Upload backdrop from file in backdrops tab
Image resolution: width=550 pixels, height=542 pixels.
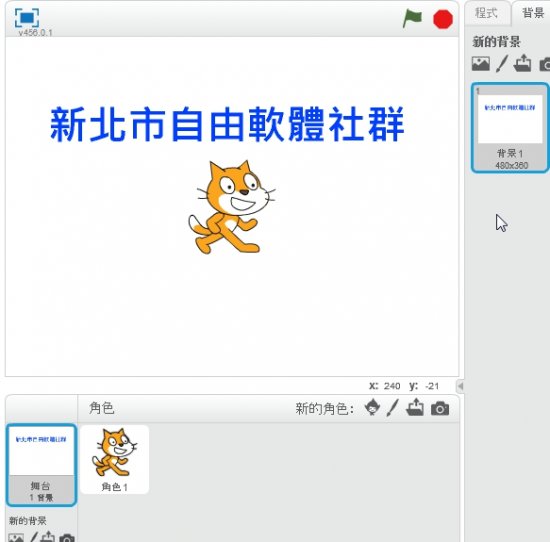coord(522,63)
